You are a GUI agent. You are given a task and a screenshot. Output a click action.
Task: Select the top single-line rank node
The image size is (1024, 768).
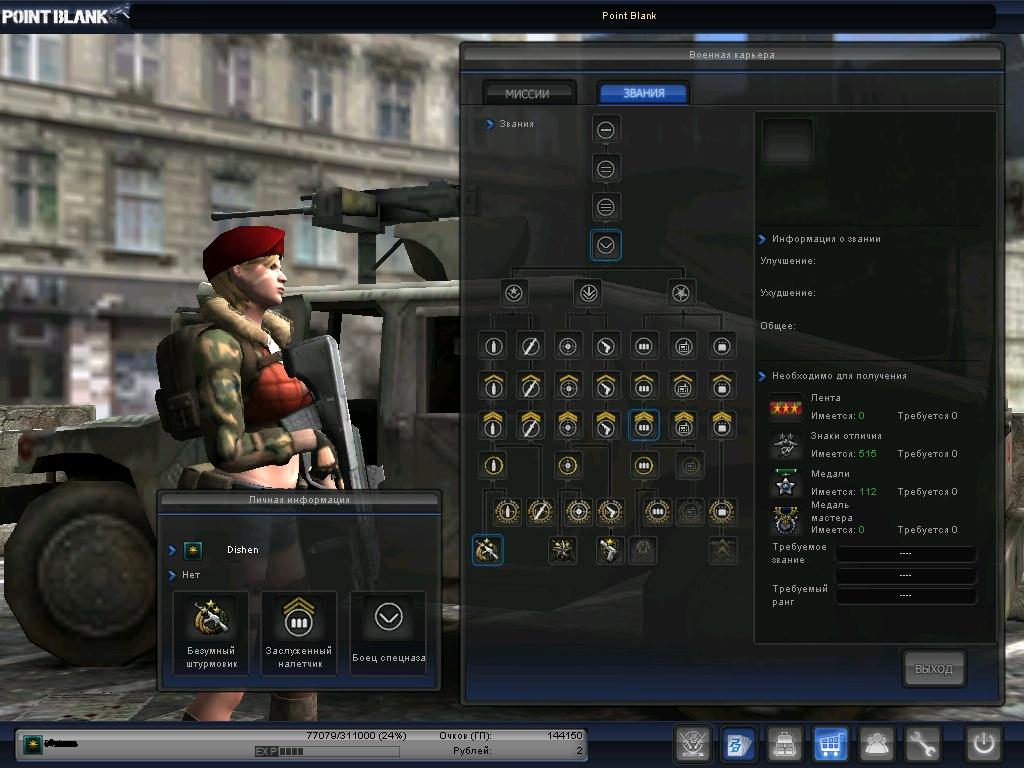606,129
